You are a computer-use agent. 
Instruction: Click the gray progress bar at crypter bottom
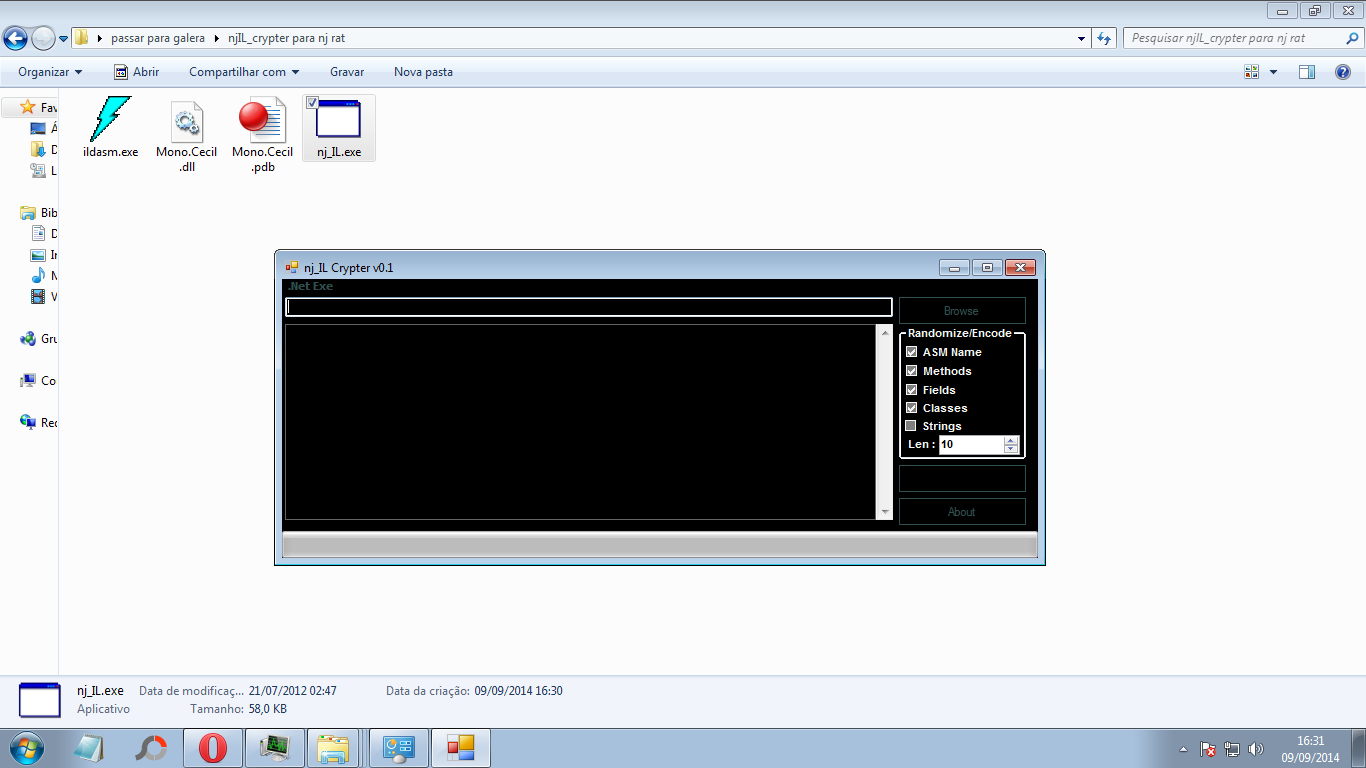click(x=660, y=544)
